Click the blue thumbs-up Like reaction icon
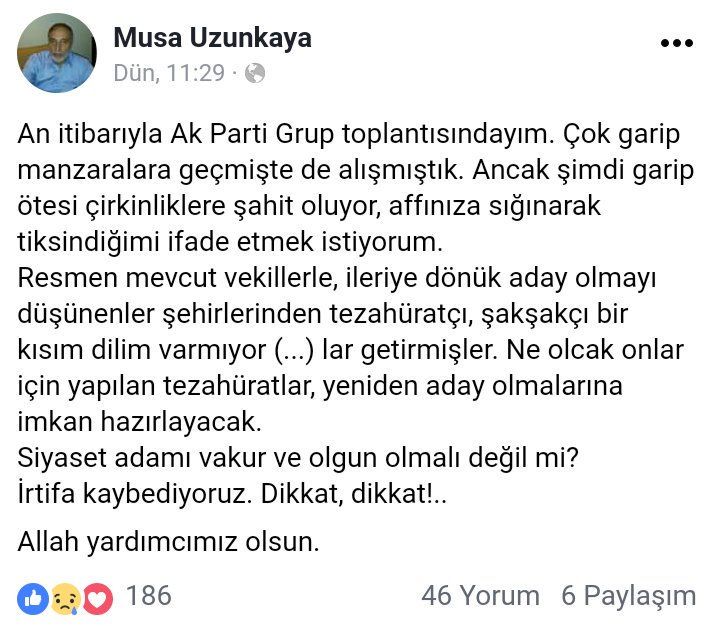This screenshot has width=713, height=626. tap(32, 597)
